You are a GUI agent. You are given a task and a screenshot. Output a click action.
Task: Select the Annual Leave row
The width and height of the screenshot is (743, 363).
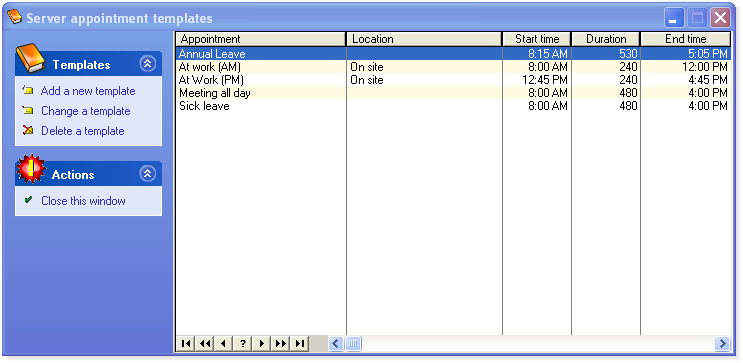click(453, 54)
